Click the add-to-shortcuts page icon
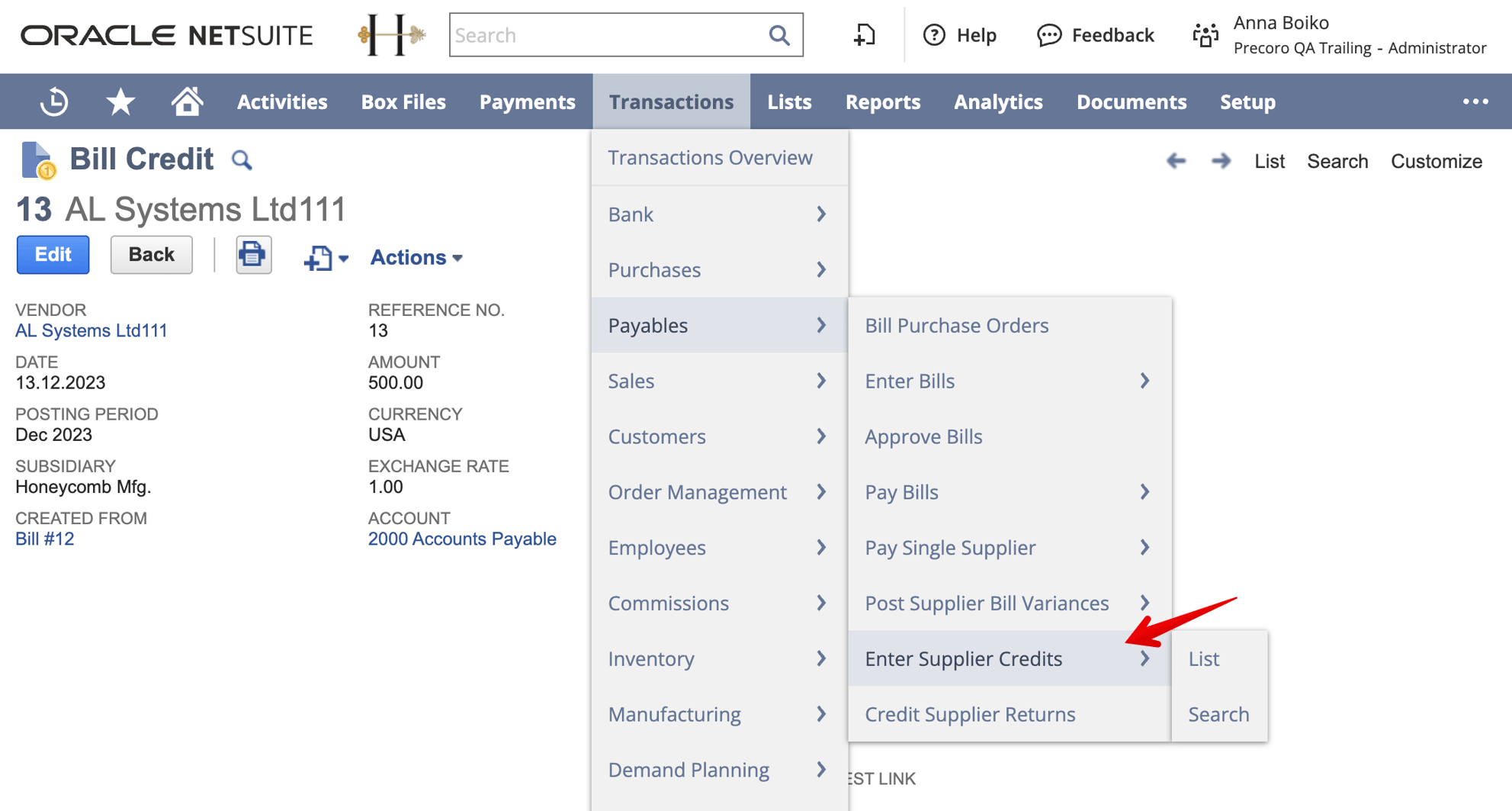Viewport: 1512px width, 811px height. (864, 35)
